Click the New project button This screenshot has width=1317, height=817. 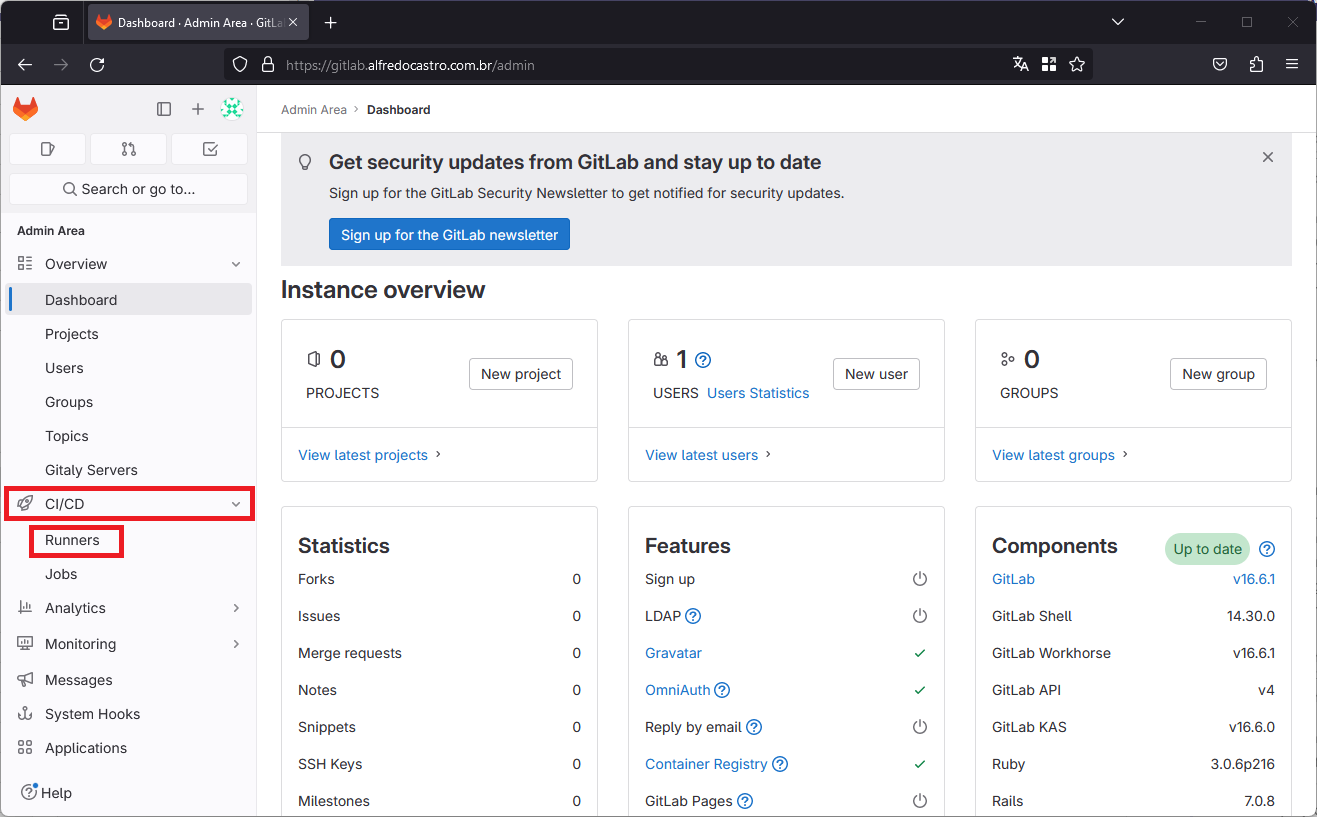click(x=521, y=374)
